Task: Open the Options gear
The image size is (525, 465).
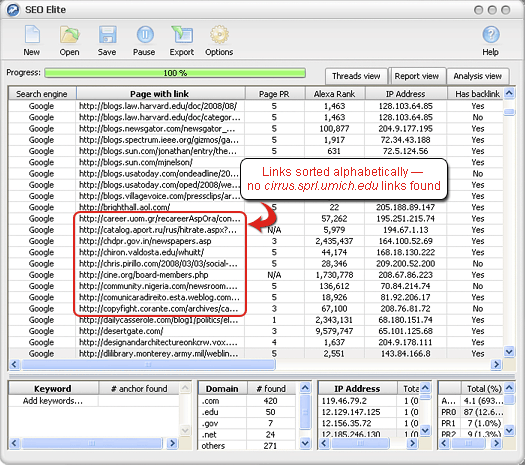Action: click(x=219, y=34)
